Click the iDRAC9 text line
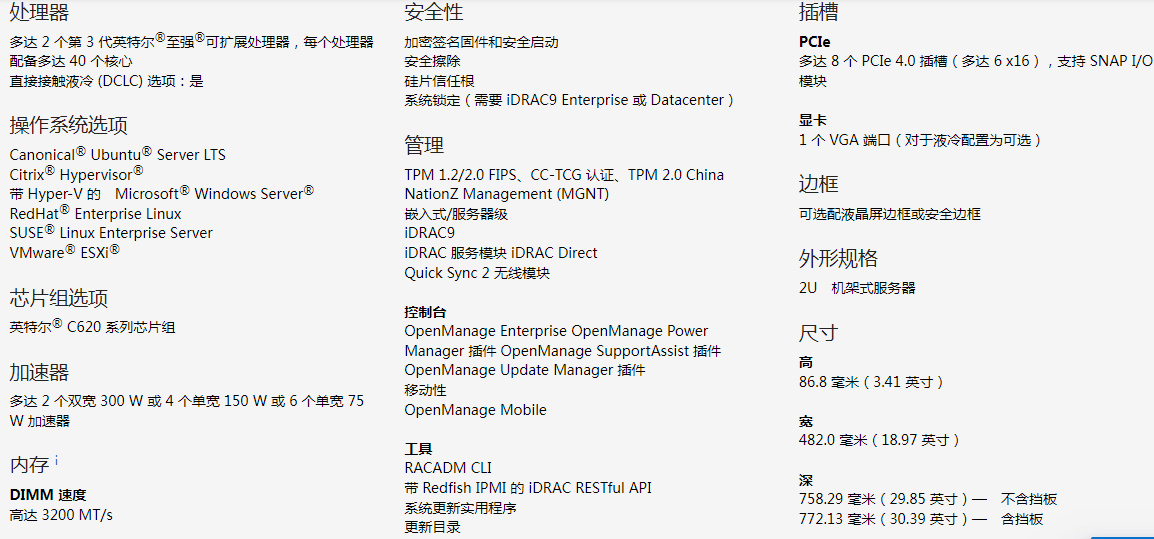 pos(429,233)
